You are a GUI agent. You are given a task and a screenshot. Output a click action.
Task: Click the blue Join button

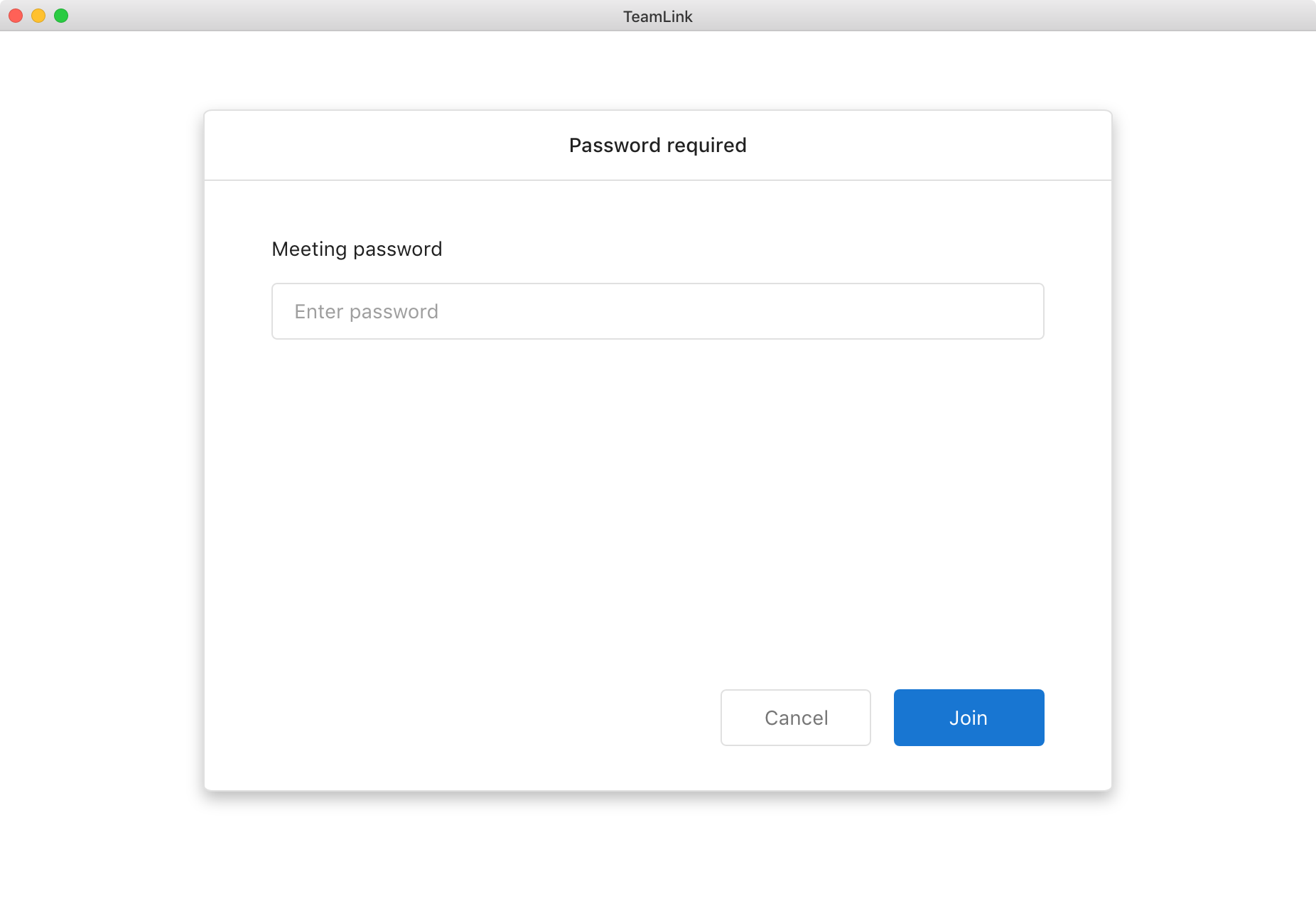pos(969,718)
